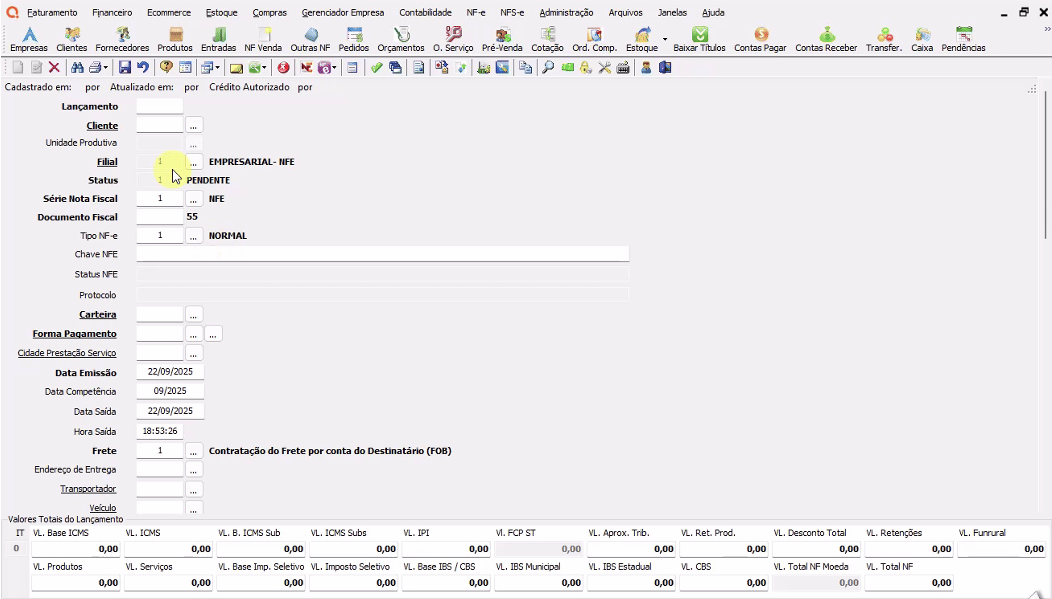Click the Data Emissão date field

point(170,372)
